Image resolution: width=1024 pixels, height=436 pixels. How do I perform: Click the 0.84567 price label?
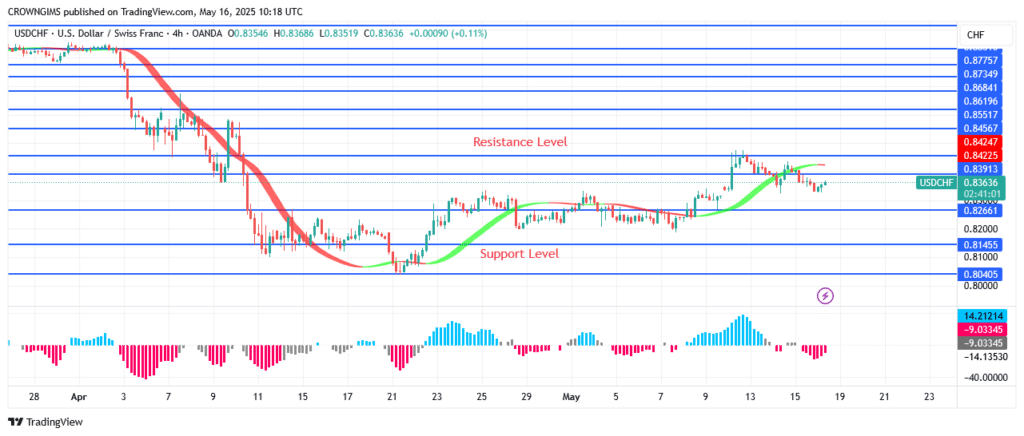(982, 128)
